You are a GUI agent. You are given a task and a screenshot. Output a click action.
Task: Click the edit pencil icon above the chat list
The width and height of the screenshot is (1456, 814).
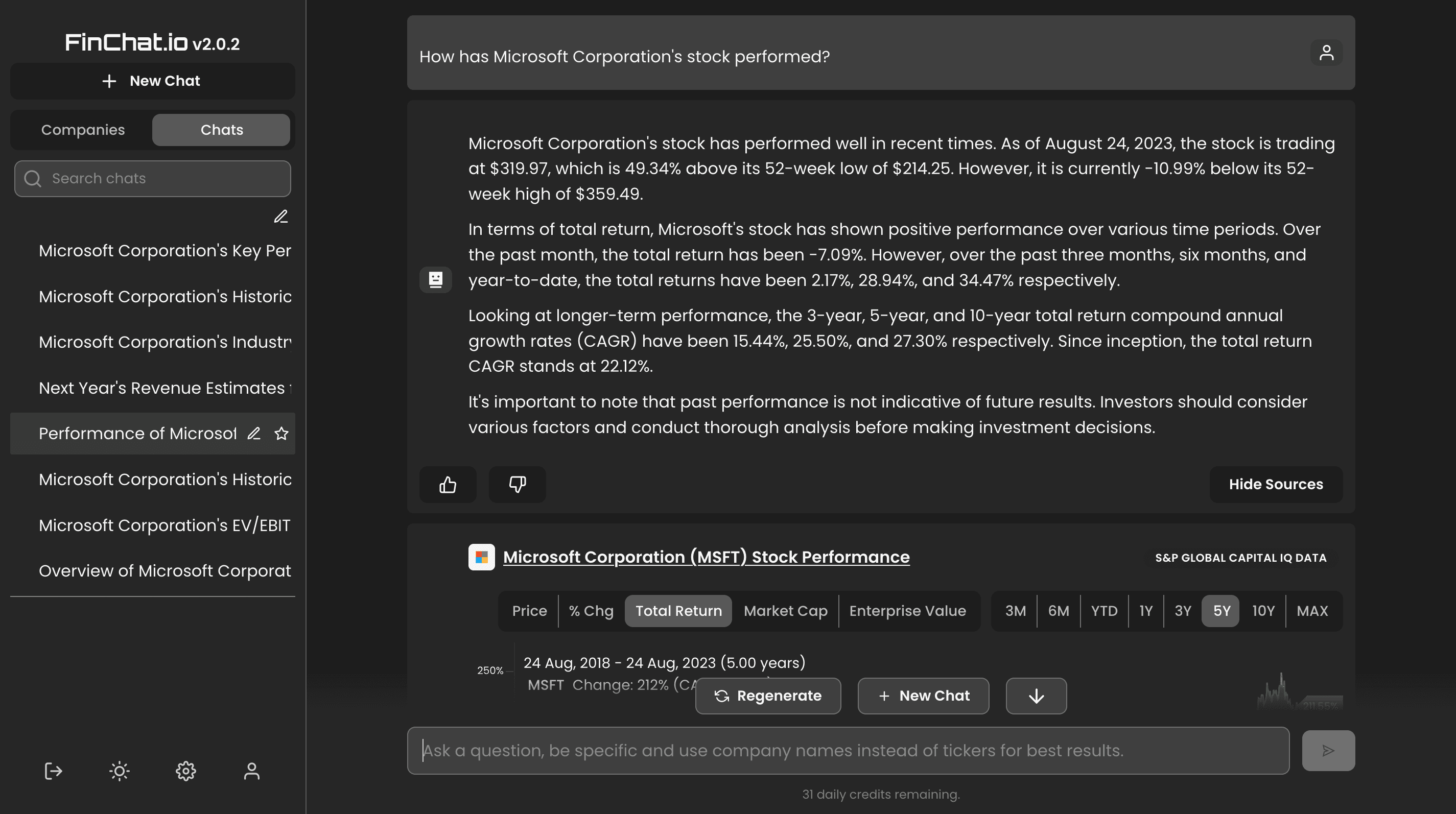(281, 217)
